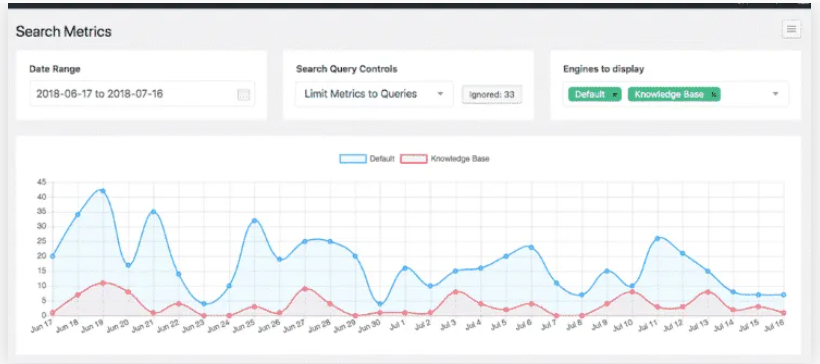Click the blue Default legend color box

tap(353, 158)
